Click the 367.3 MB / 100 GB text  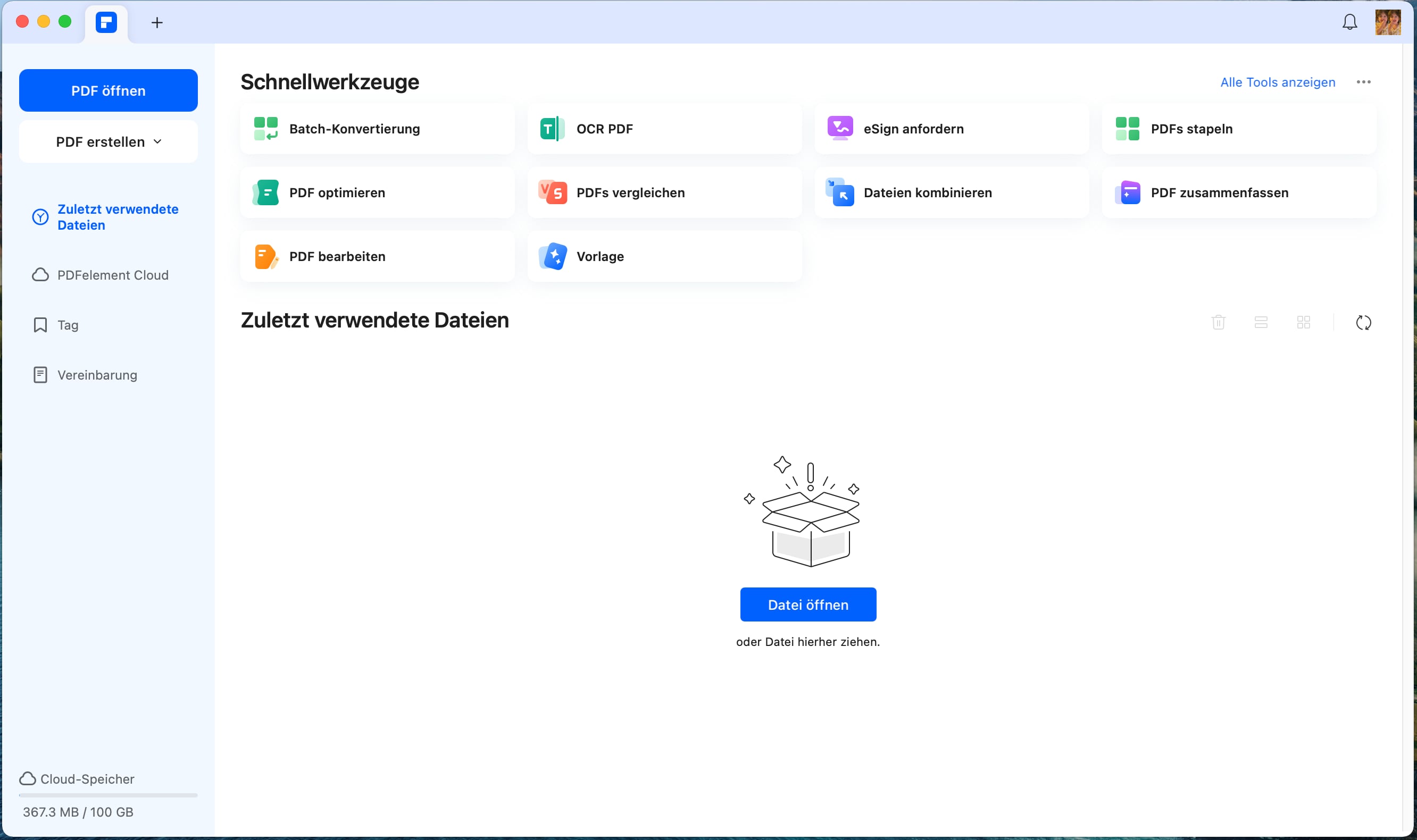tap(78, 812)
